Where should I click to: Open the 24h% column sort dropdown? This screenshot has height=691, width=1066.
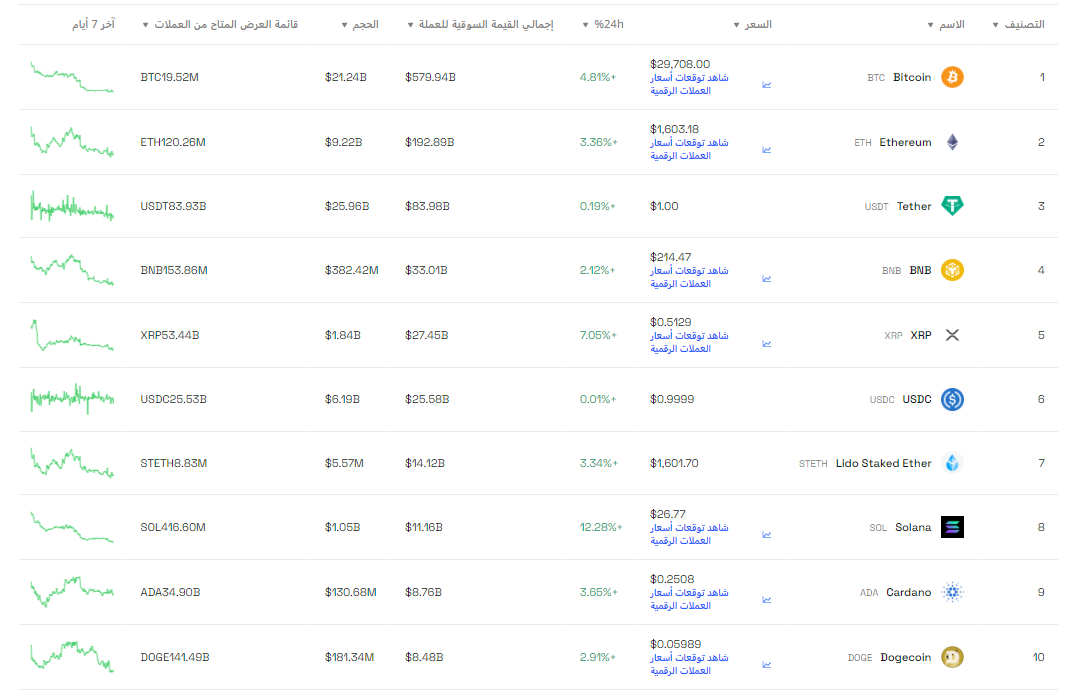pyautogui.click(x=583, y=24)
